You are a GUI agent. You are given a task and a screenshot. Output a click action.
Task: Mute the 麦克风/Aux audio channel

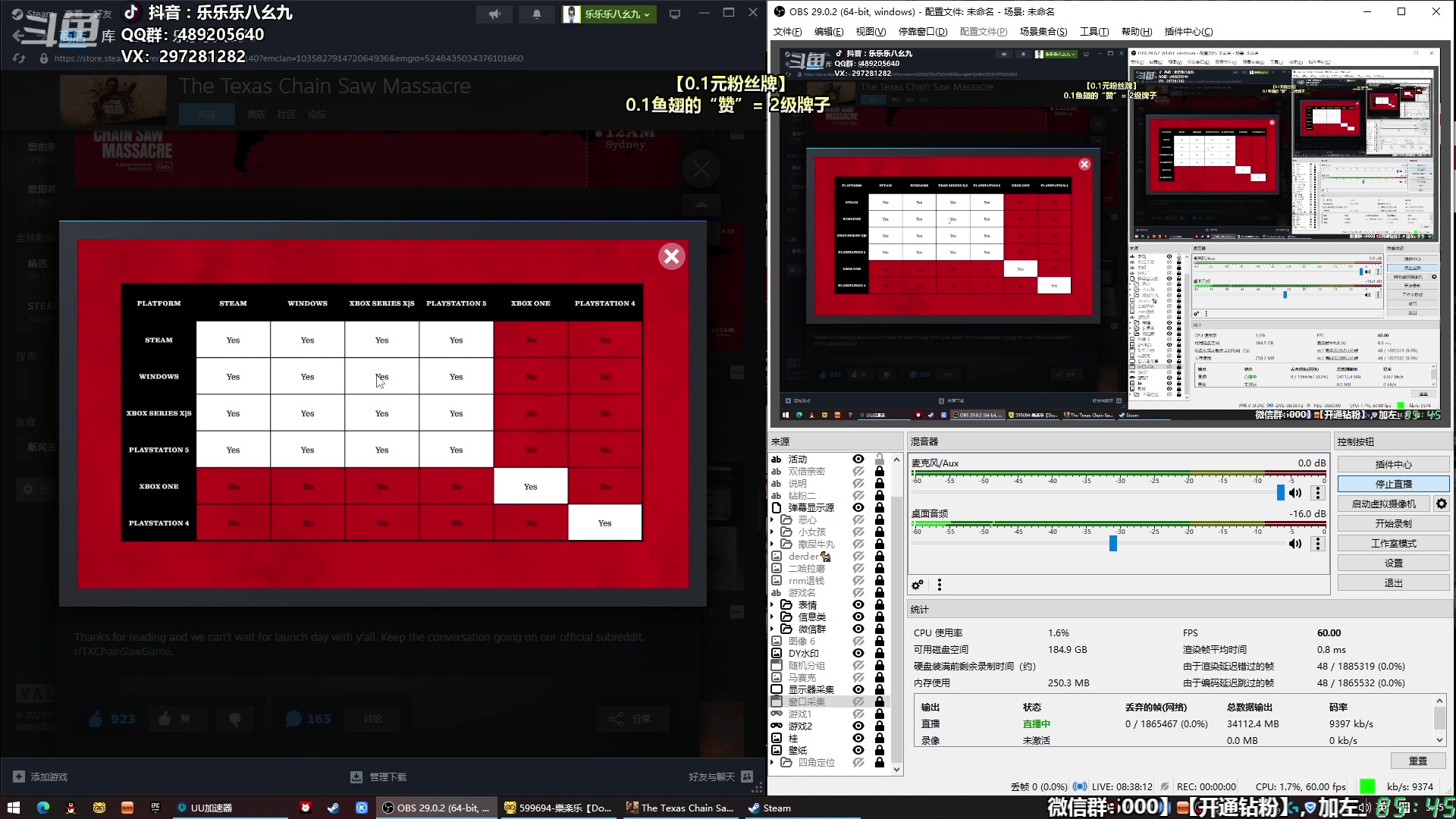(1295, 493)
